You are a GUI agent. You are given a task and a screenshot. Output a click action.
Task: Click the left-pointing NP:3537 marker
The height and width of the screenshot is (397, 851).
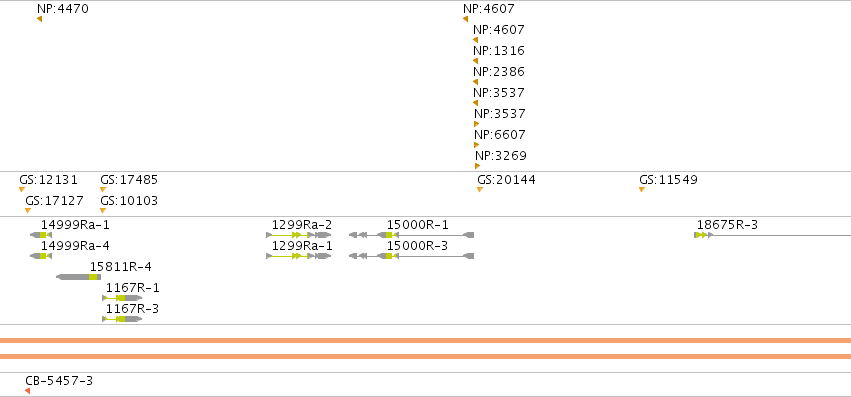coord(475,103)
